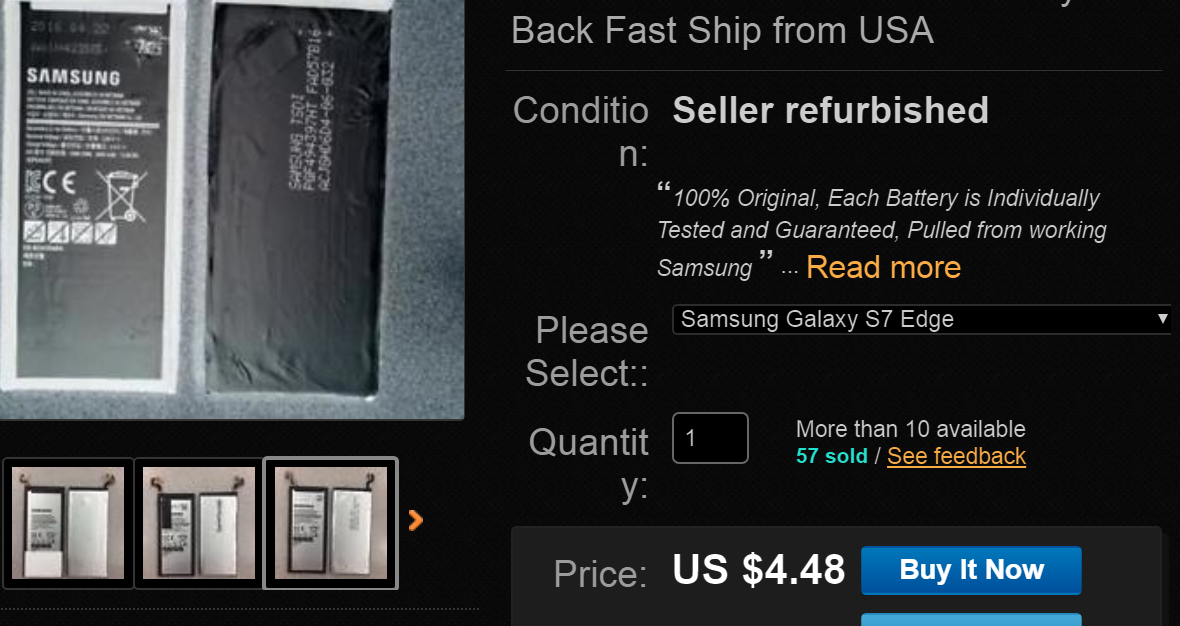The width and height of the screenshot is (1180, 626).
Task: Click the Back Fast Ship from USA title
Action: (x=722, y=31)
